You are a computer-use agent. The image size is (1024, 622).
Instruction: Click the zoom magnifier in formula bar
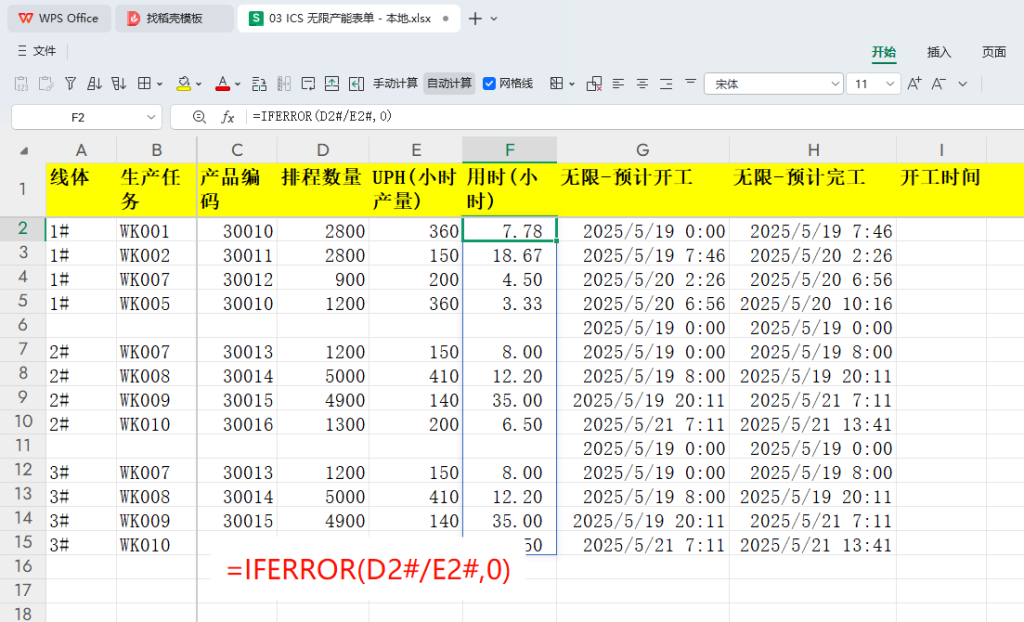point(199,117)
